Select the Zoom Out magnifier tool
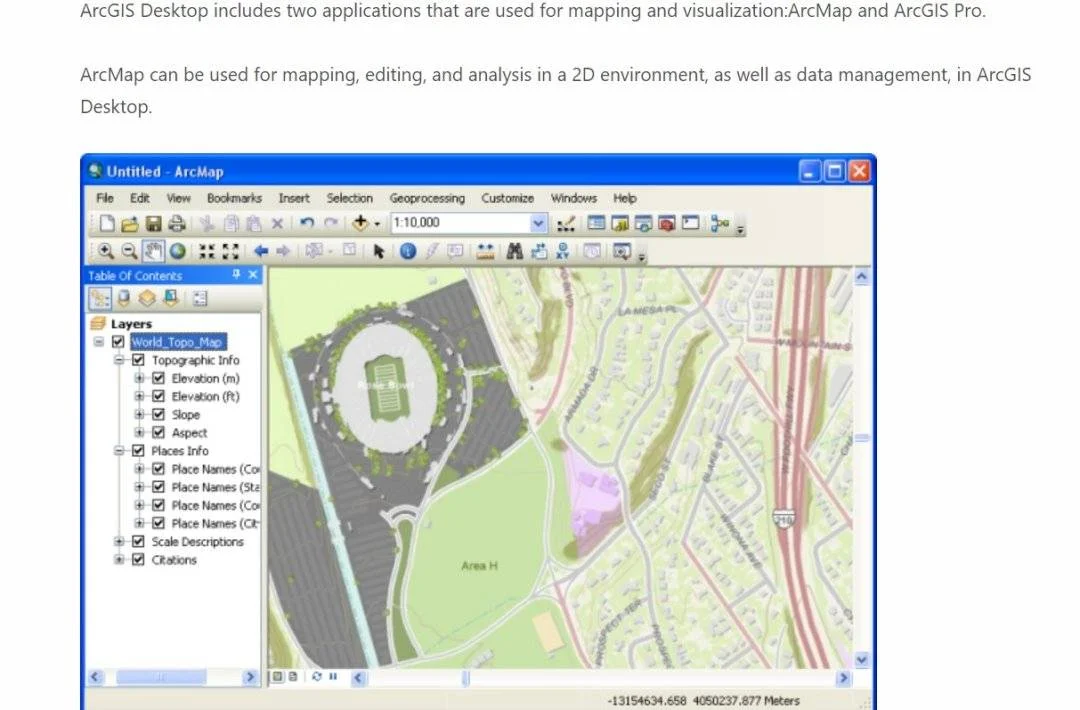 tap(129, 251)
